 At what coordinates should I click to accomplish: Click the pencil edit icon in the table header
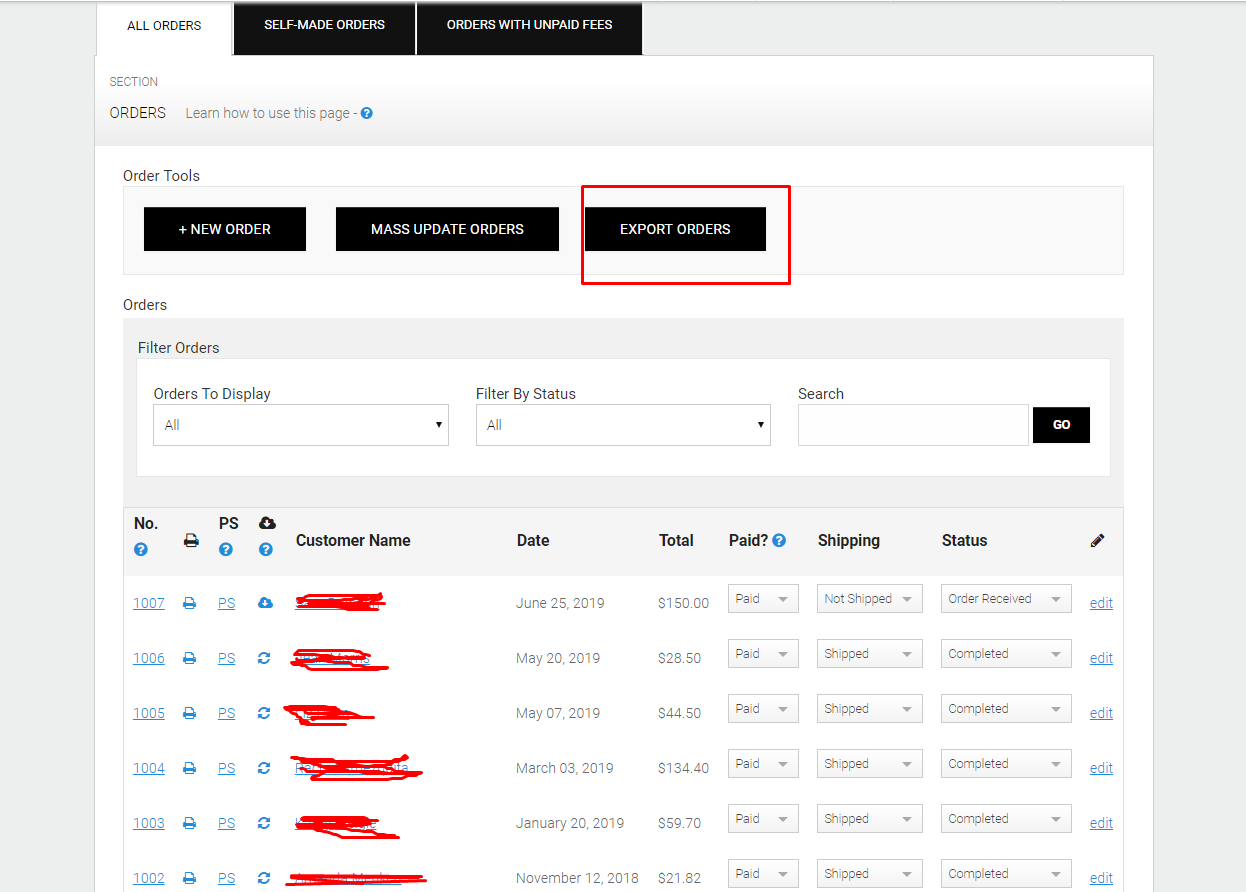click(1097, 540)
